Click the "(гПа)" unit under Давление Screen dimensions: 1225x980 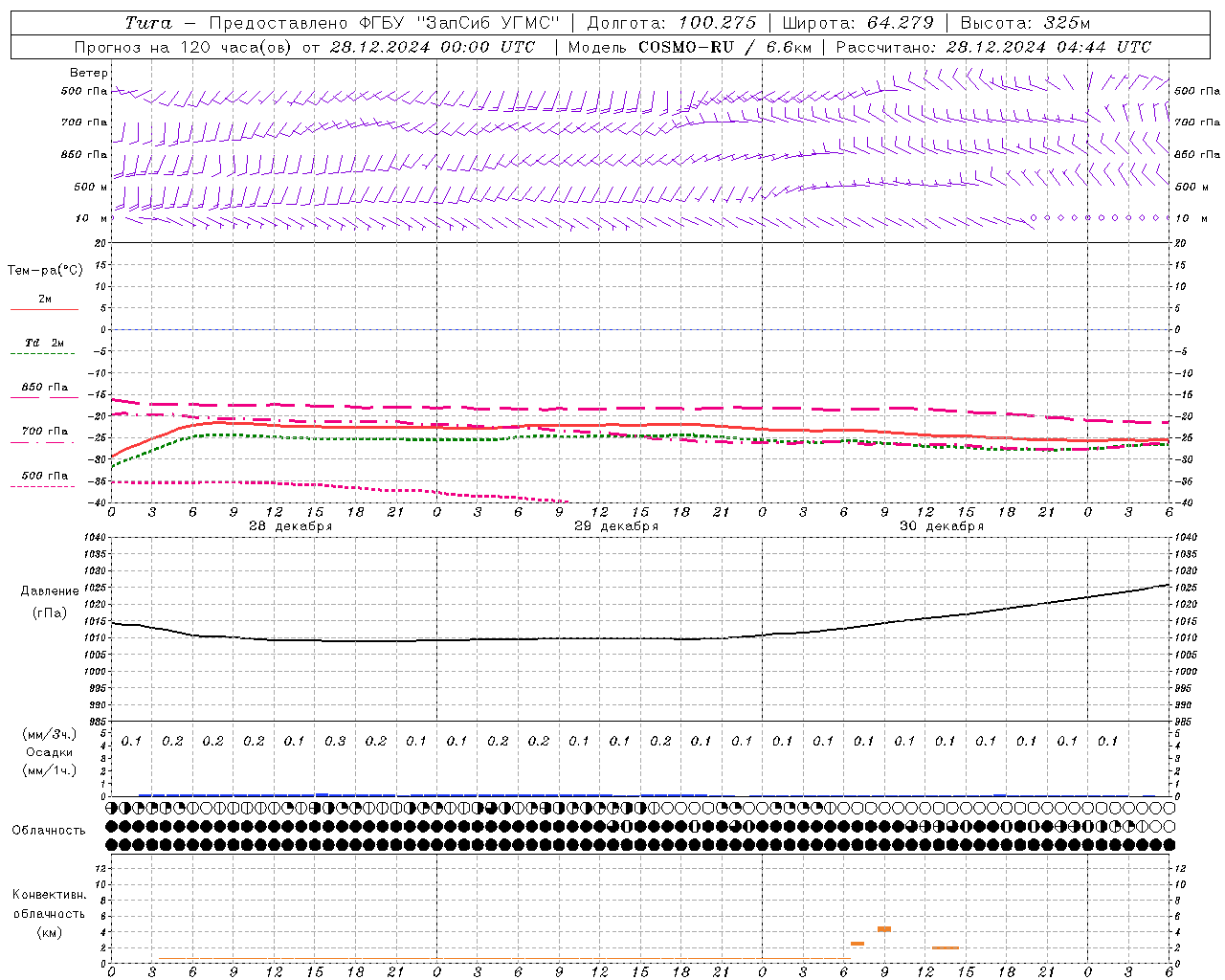tap(50, 612)
